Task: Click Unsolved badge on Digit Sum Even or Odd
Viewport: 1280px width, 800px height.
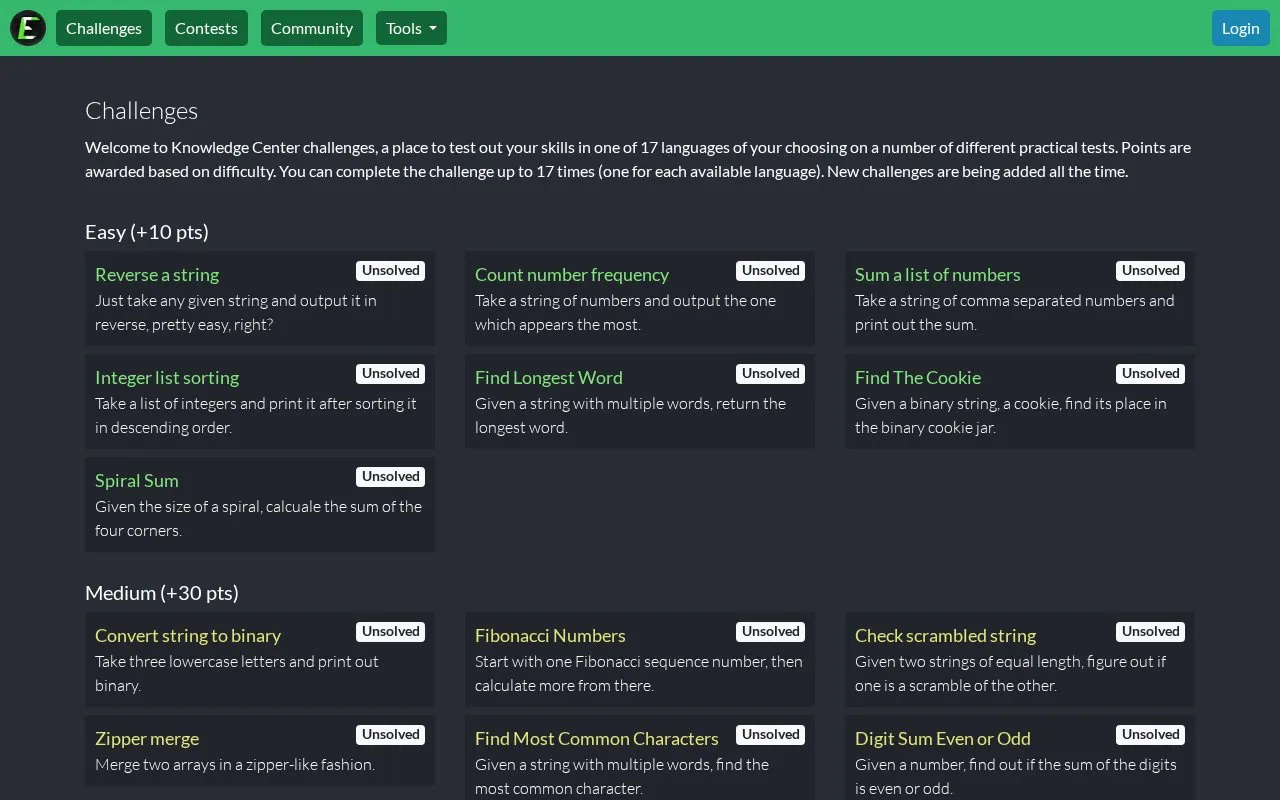Action: coord(1151,735)
